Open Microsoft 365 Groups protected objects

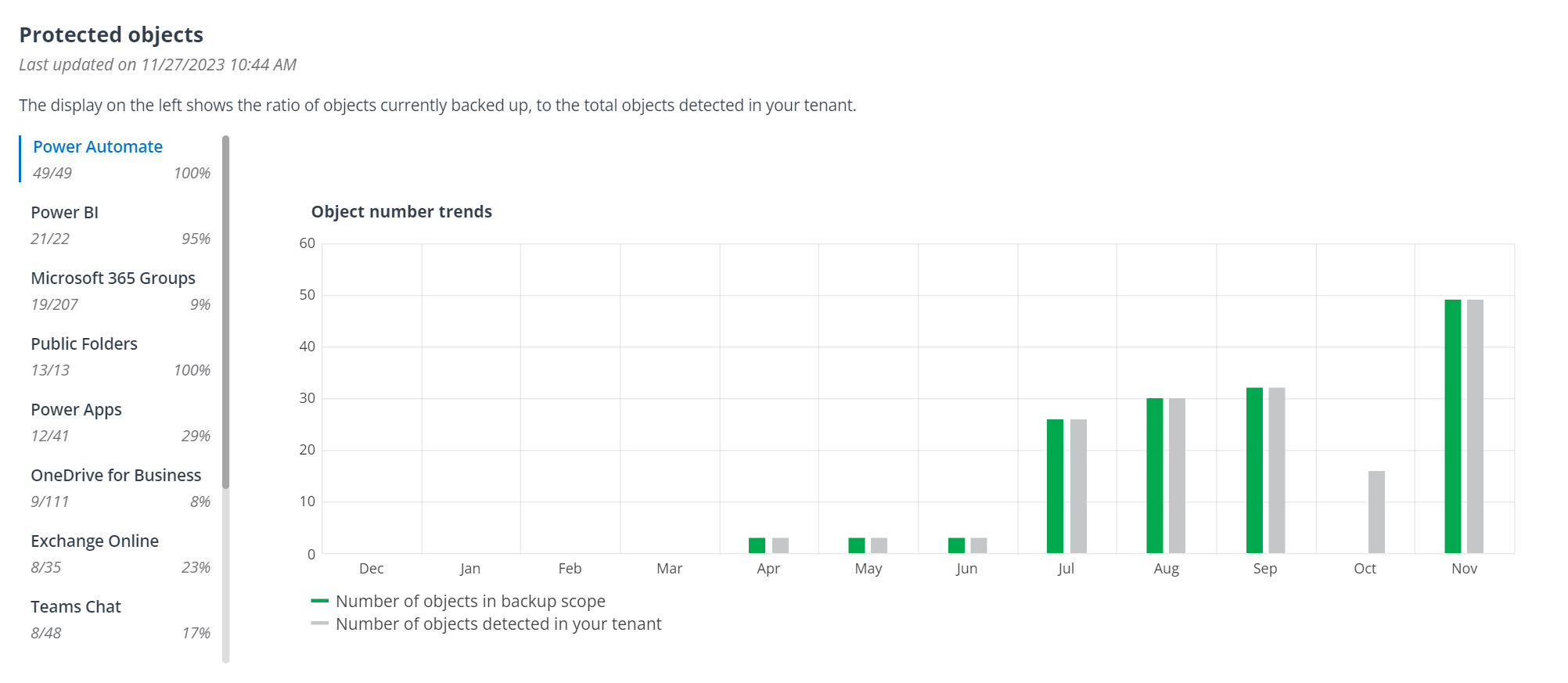coord(113,279)
